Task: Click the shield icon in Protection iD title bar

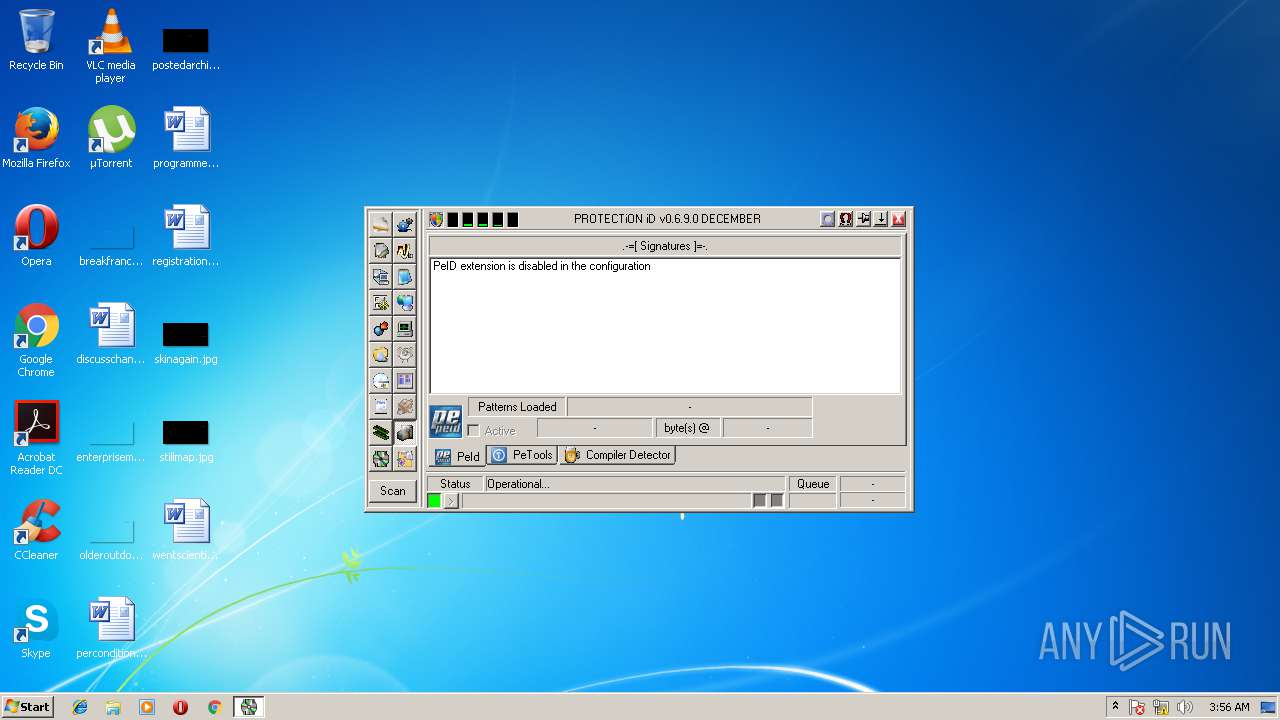Action: [x=436, y=219]
